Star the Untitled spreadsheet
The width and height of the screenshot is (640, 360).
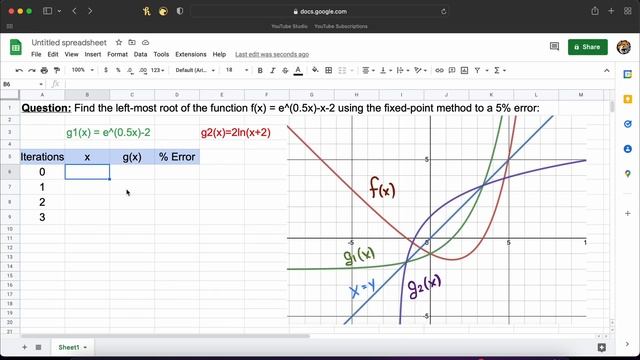pos(119,42)
